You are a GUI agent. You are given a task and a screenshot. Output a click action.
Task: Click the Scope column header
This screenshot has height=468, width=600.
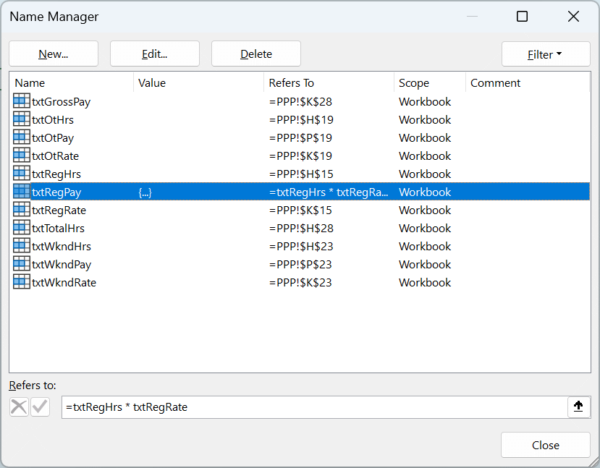[x=428, y=83]
